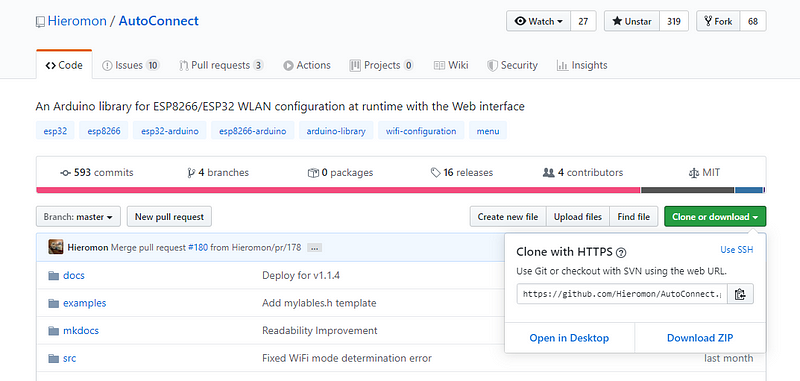Open the 'Readability Improvement' commit message
This screenshot has width=800, height=381.
tap(320, 331)
